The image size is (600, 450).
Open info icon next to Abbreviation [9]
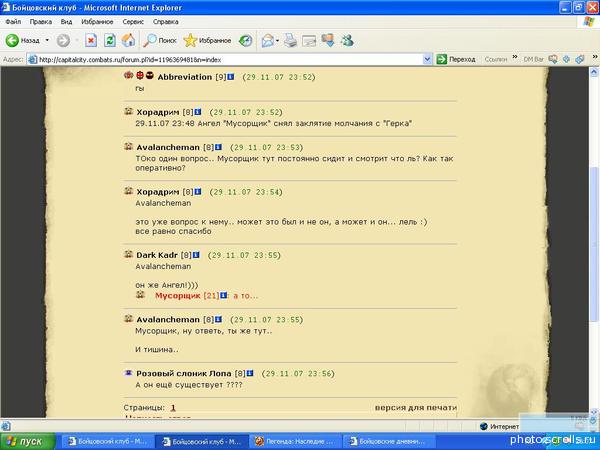pyautogui.click(x=231, y=77)
